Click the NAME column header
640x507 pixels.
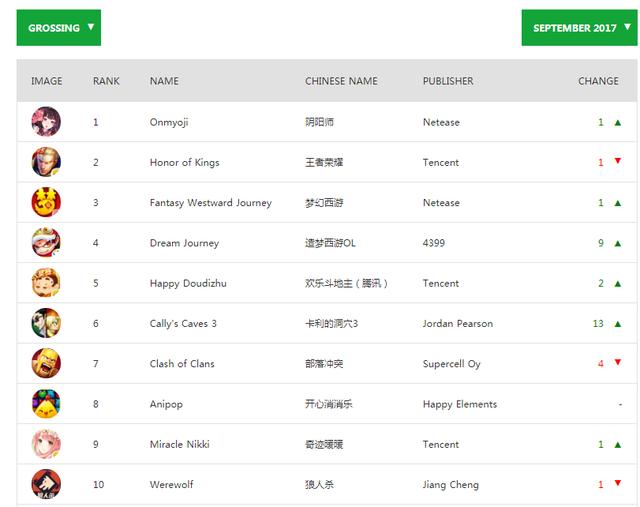pyautogui.click(x=164, y=81)
